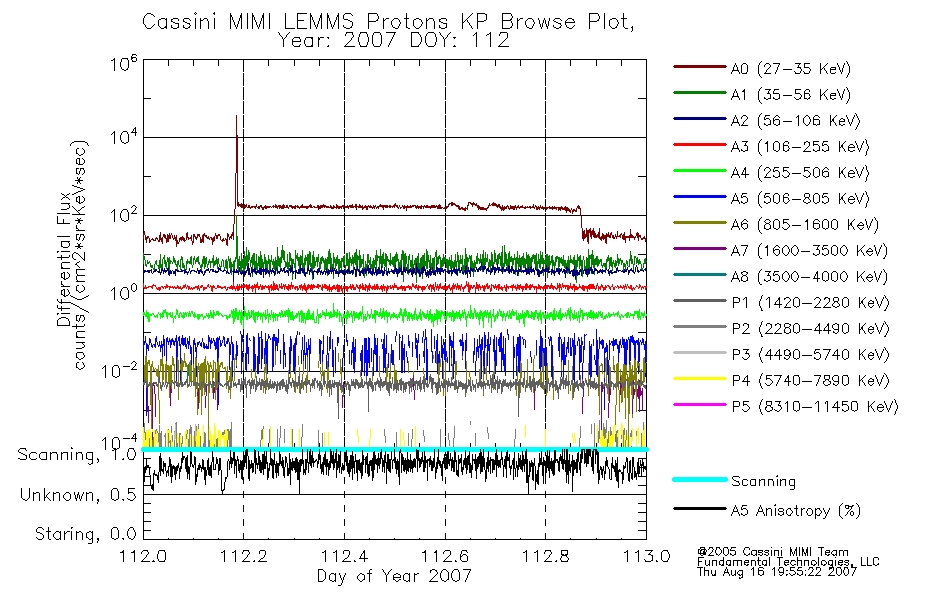Click the P3 (4490-5740 KeV) legend label

(x=811, y=355)
